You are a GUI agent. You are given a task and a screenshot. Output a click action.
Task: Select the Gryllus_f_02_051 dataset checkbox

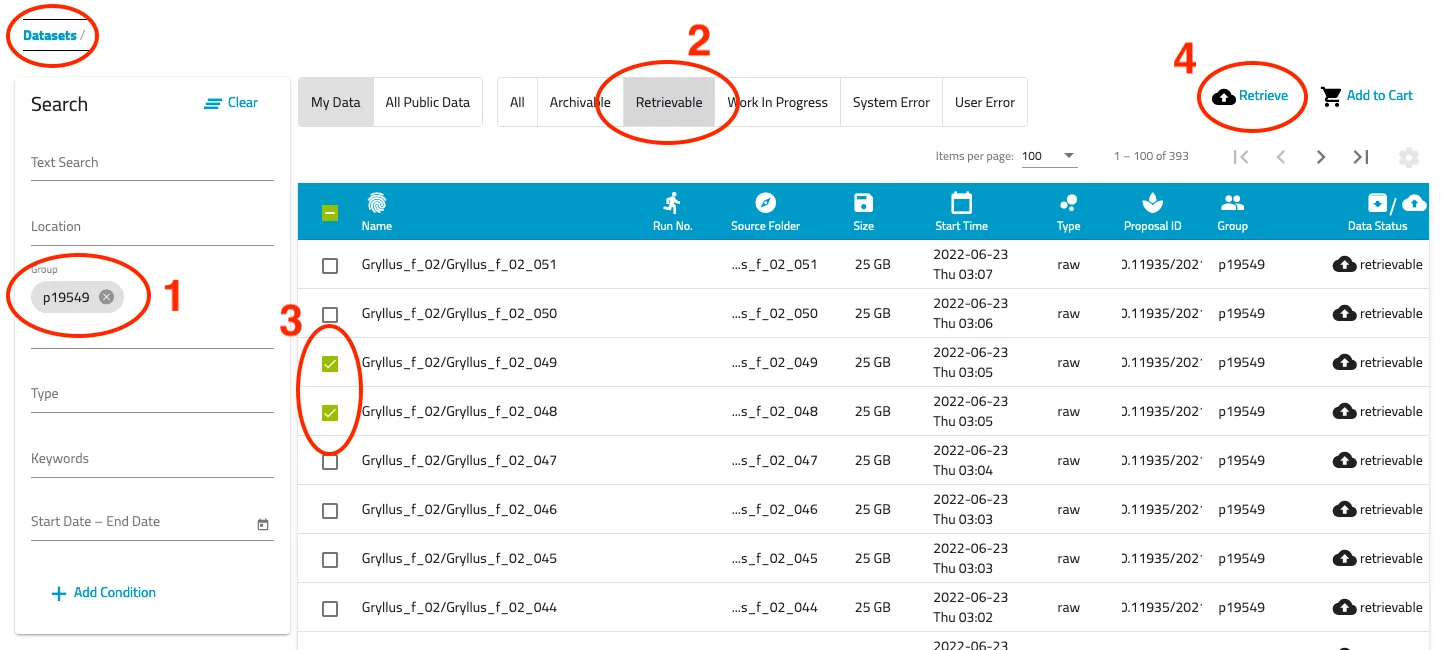(x=330, y=266)
